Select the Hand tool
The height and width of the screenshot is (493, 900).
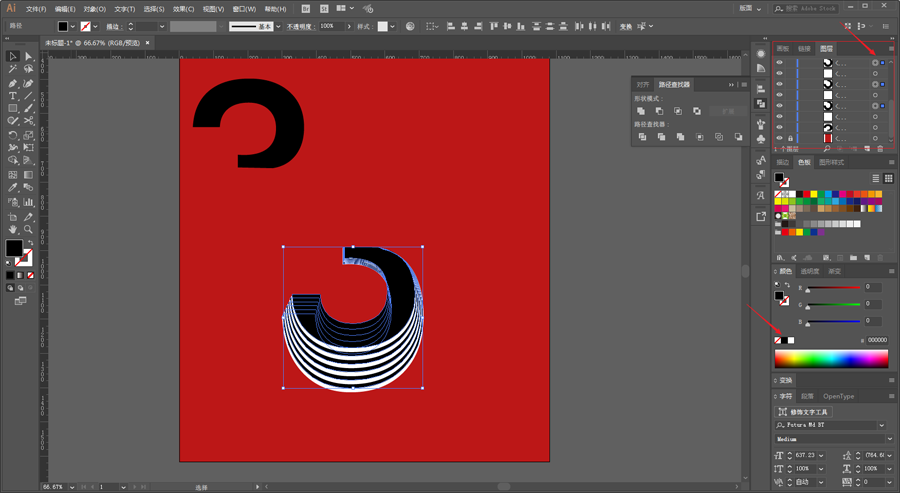(x=13, y=229)
